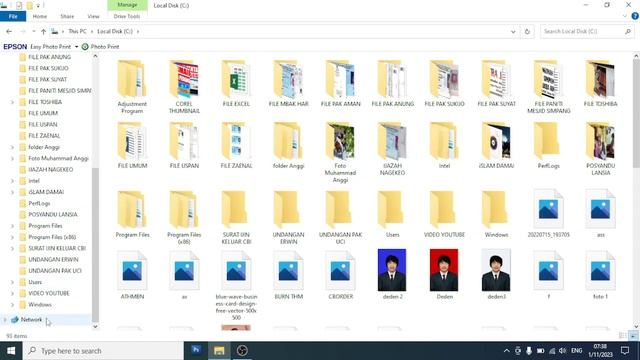Click Local Disk (C:) breadcrumb
This screenshot has width=640, height=360.
[115, 31]
